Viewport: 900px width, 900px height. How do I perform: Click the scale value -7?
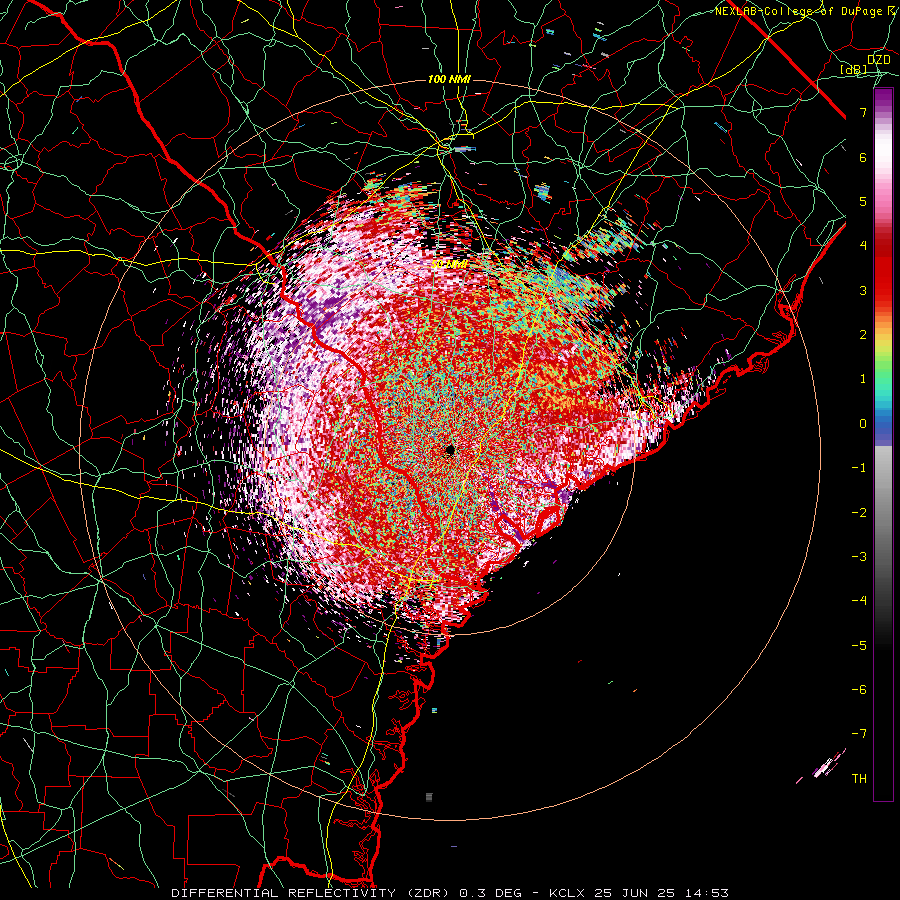point(859,734)
